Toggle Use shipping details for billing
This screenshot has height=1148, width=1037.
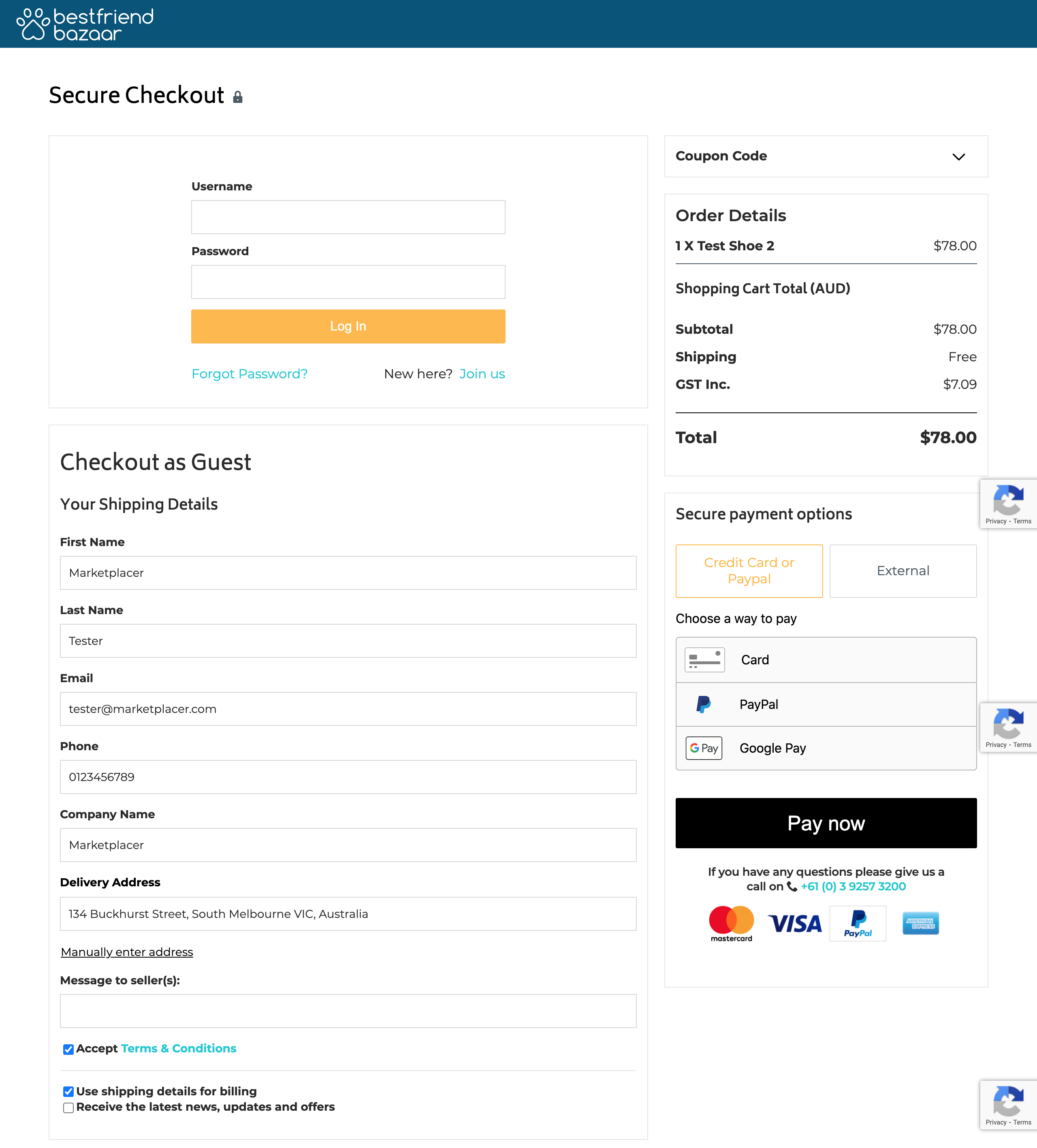tap(68, 1092)
